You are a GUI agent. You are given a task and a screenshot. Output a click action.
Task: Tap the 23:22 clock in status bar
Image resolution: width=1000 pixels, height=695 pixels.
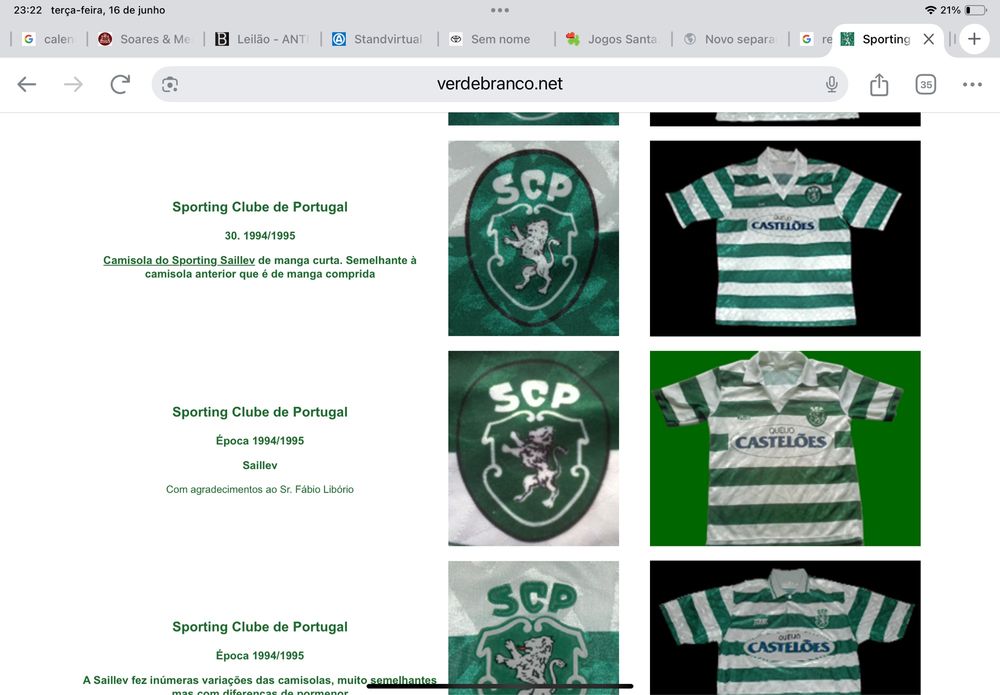pyautogui.click(x=27, y=10)
